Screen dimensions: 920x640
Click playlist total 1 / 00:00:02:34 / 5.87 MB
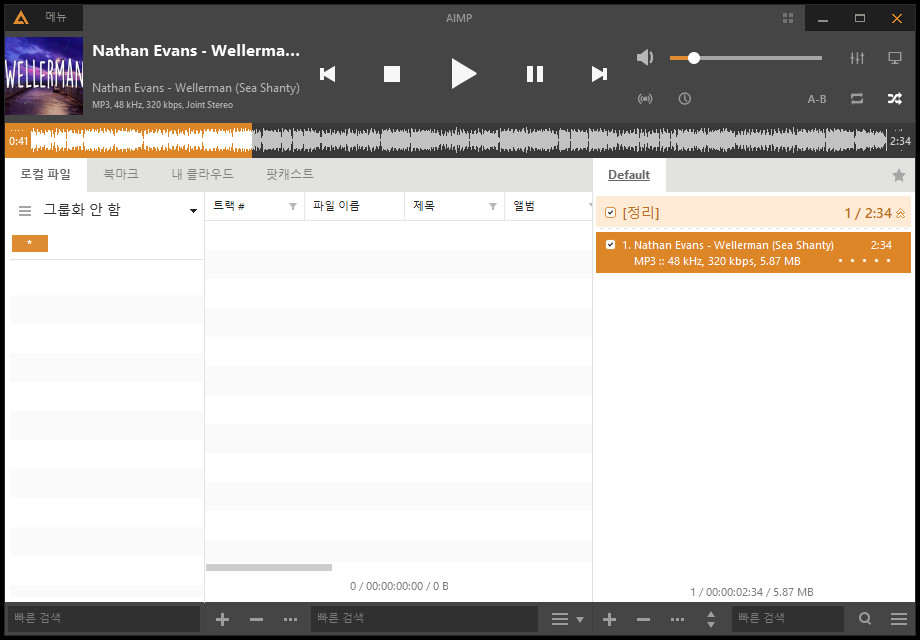pyautogui.click(x=752, y=592)
